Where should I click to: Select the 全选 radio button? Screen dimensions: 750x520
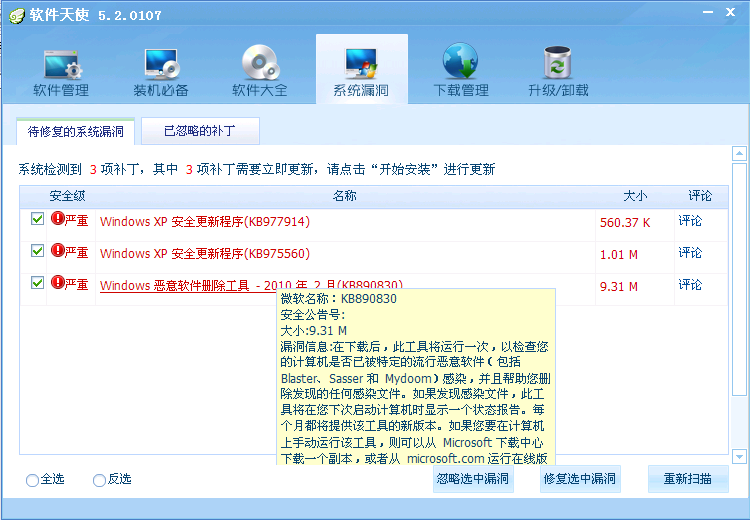pos(32,480)
